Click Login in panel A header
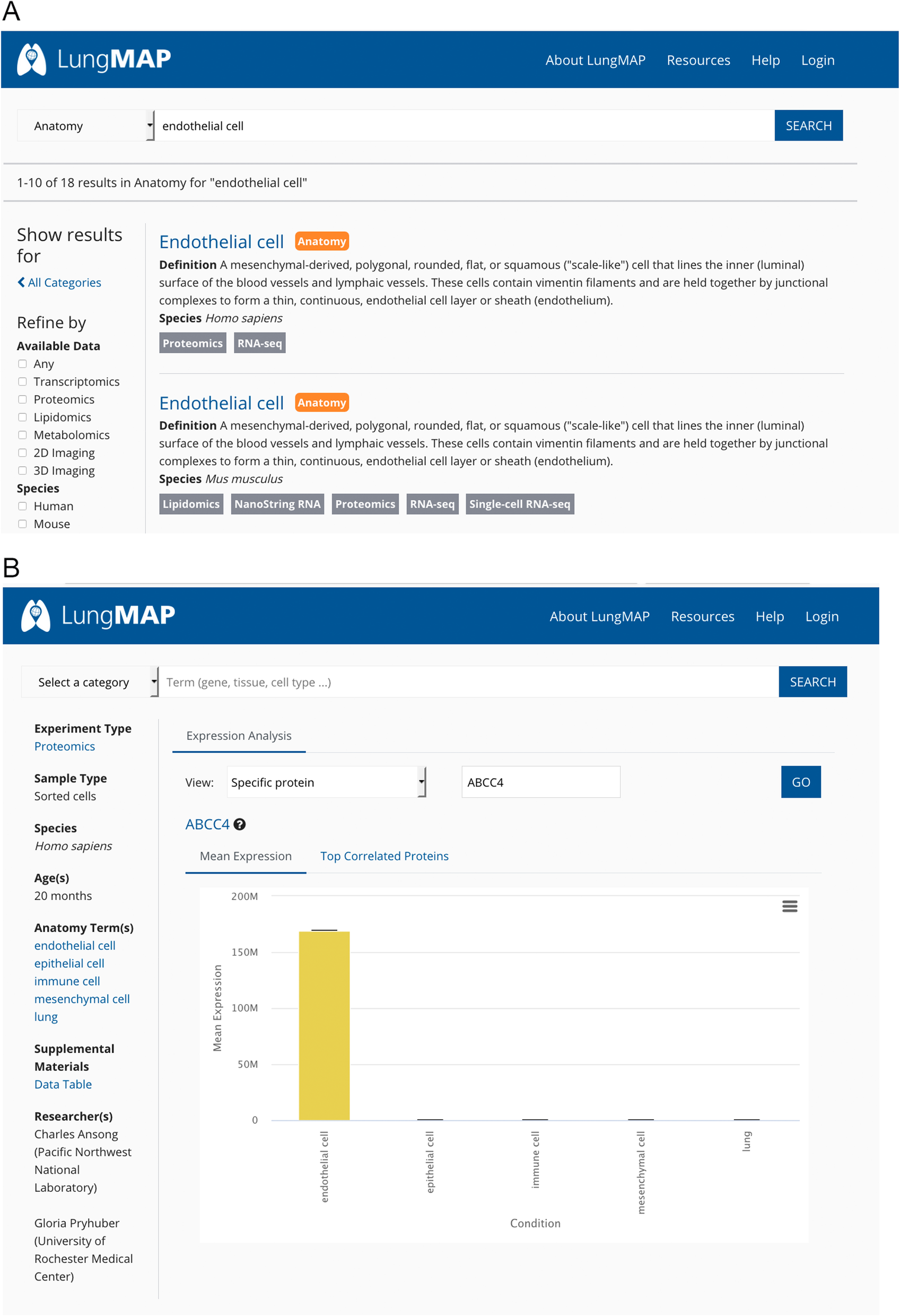 click(x=817, y=60)
